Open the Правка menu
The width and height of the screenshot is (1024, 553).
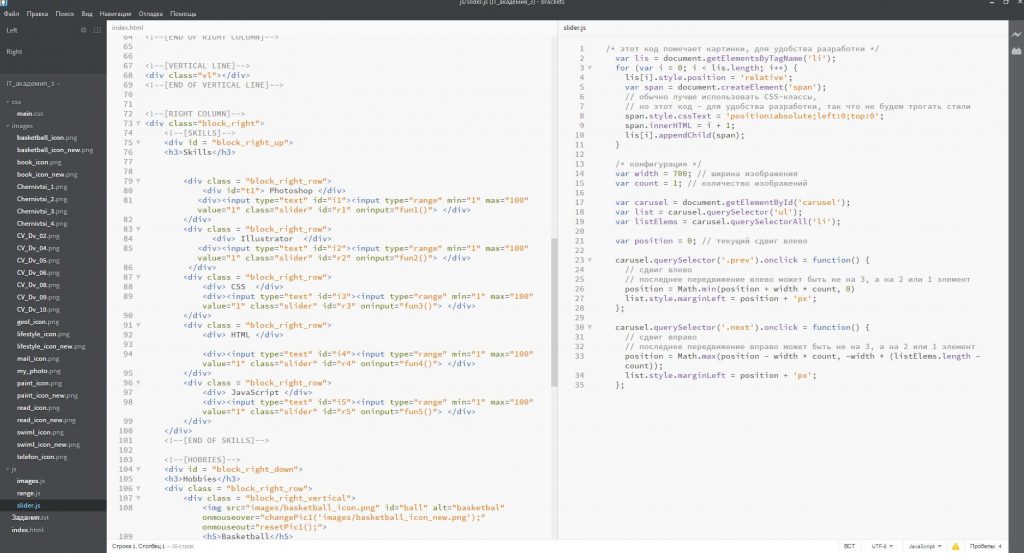(37, 14)
